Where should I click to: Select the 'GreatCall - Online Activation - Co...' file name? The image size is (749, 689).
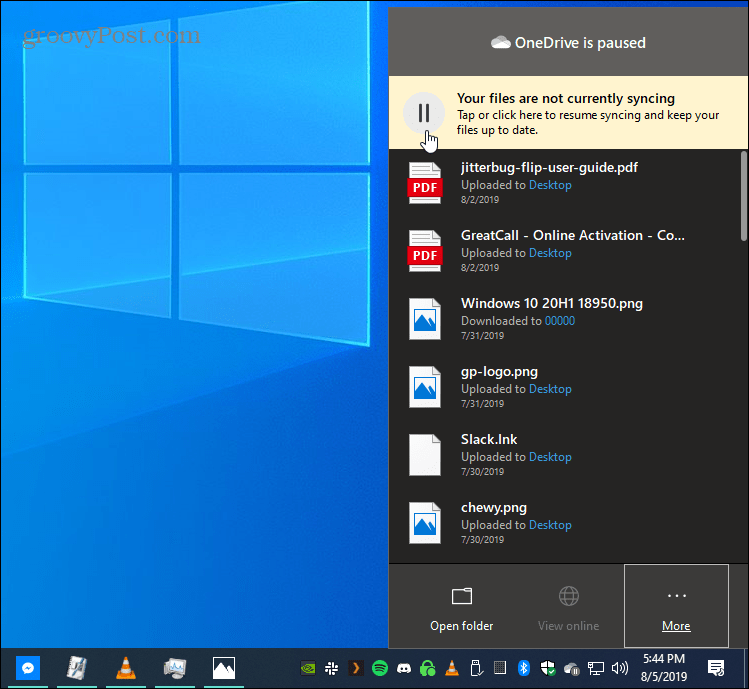coord(573,236)
